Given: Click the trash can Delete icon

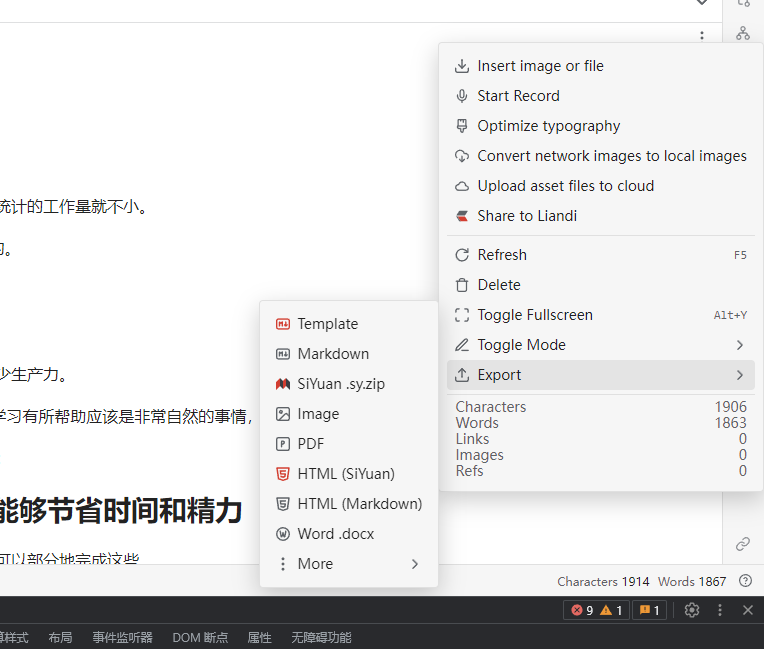Looking at the screenshot, I should 462,285.
